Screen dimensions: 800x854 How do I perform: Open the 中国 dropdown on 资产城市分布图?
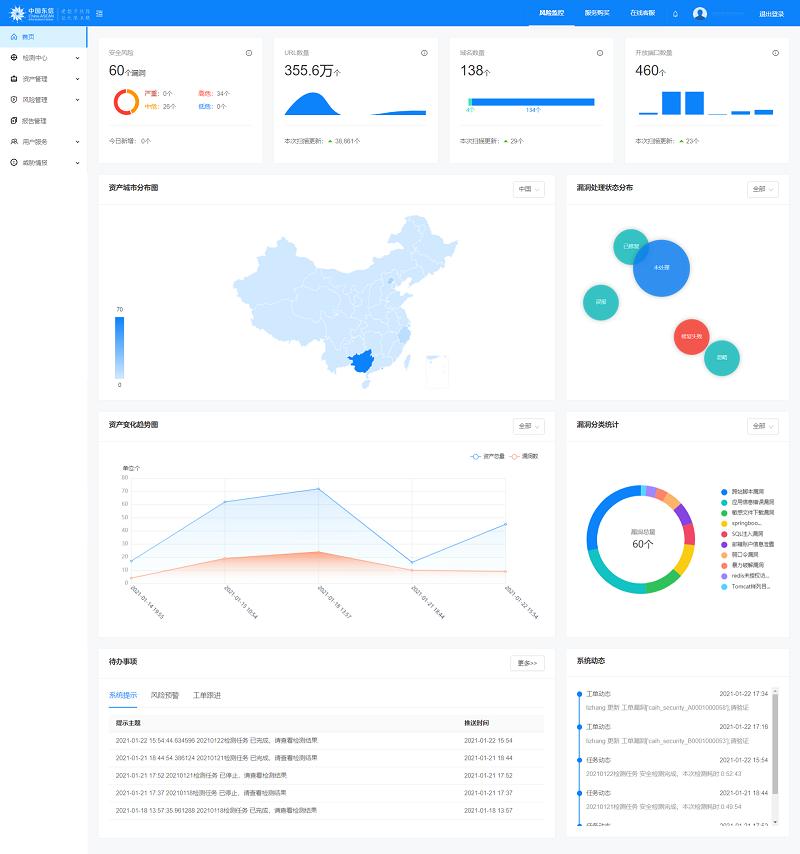(x=528, y=189)
